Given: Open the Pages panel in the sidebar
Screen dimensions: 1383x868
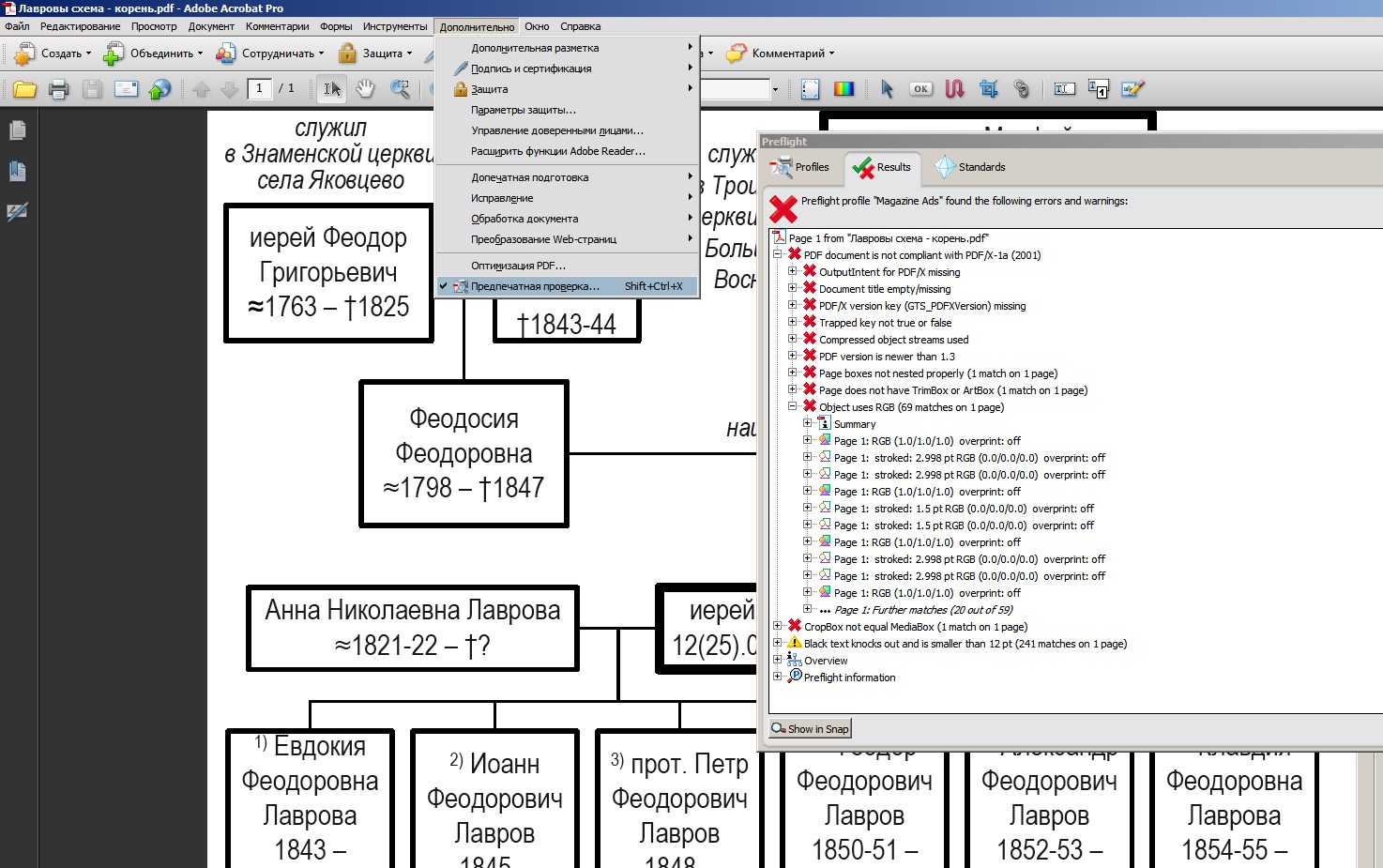Looking at the screenshot, I should [x=17, y=130].
